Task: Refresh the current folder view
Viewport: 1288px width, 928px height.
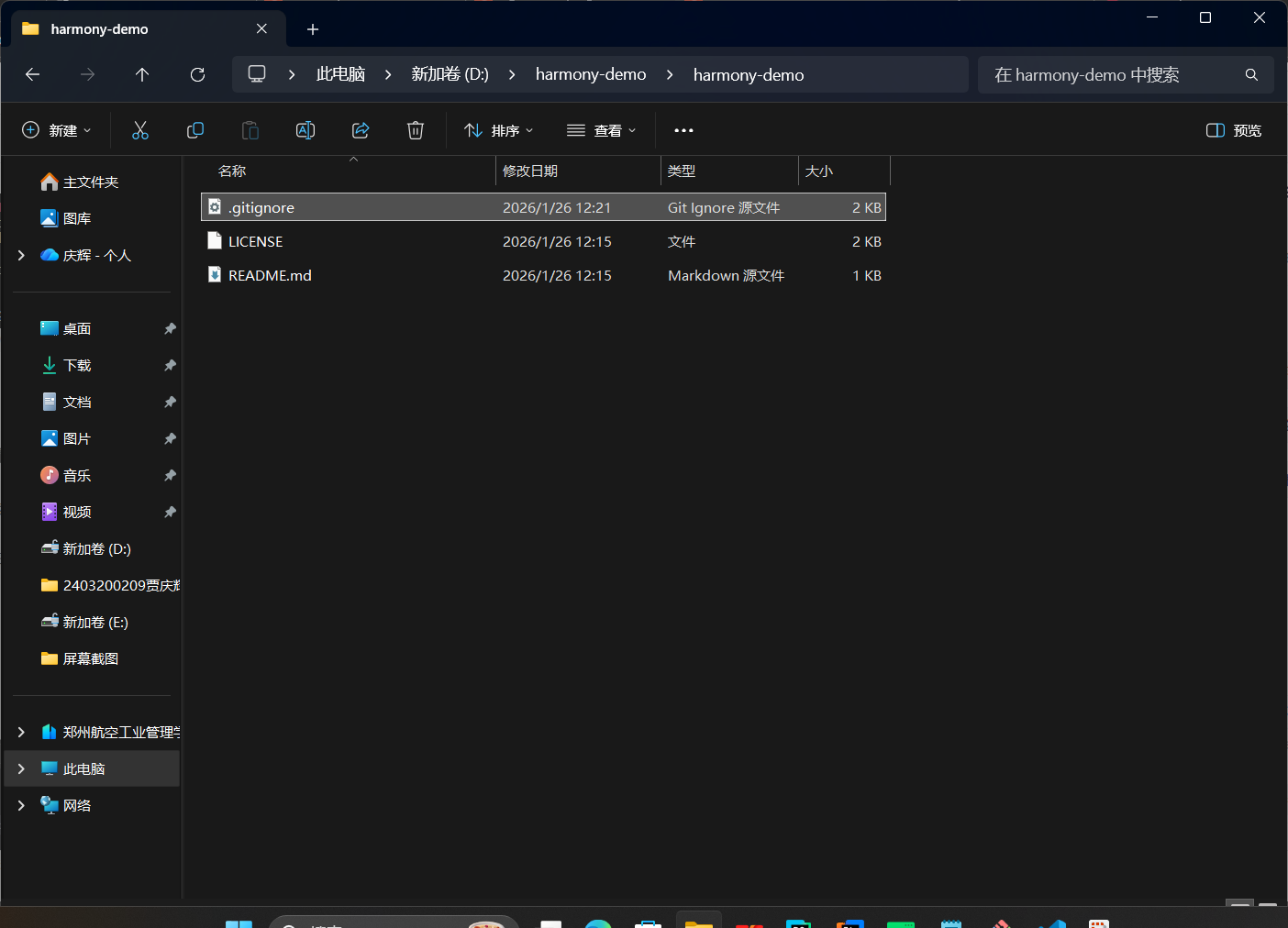Action: pos(197,74)
